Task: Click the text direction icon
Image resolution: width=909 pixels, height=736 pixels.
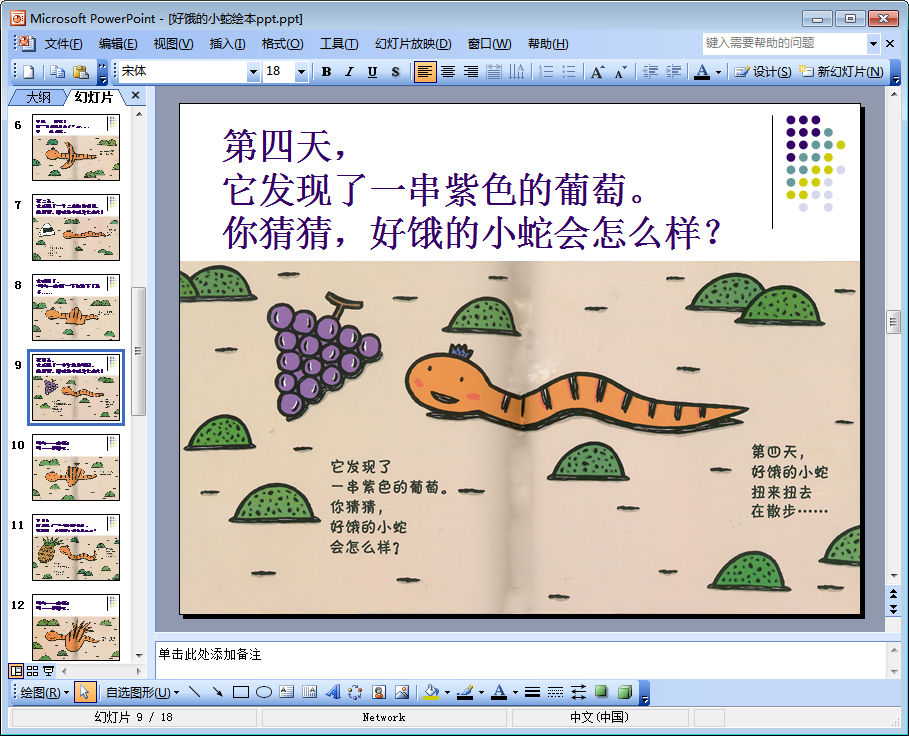Action: click(516, 72)
